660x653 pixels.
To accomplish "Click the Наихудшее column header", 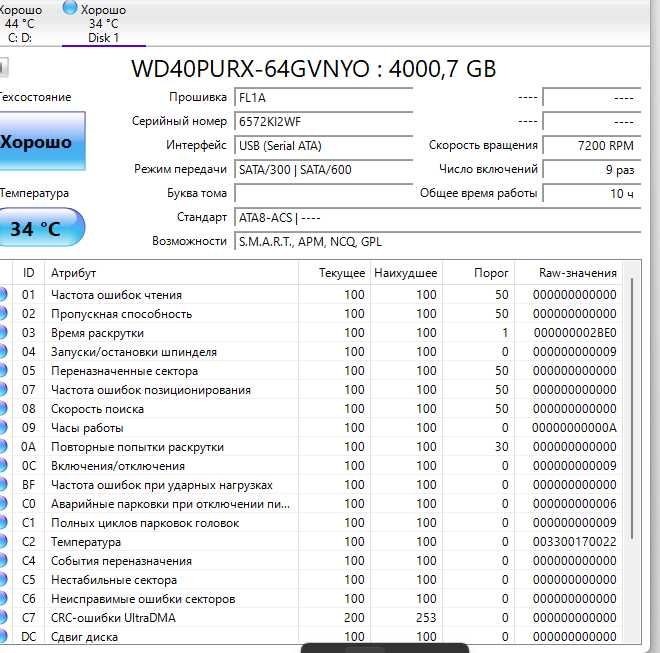I will (406, 273).
